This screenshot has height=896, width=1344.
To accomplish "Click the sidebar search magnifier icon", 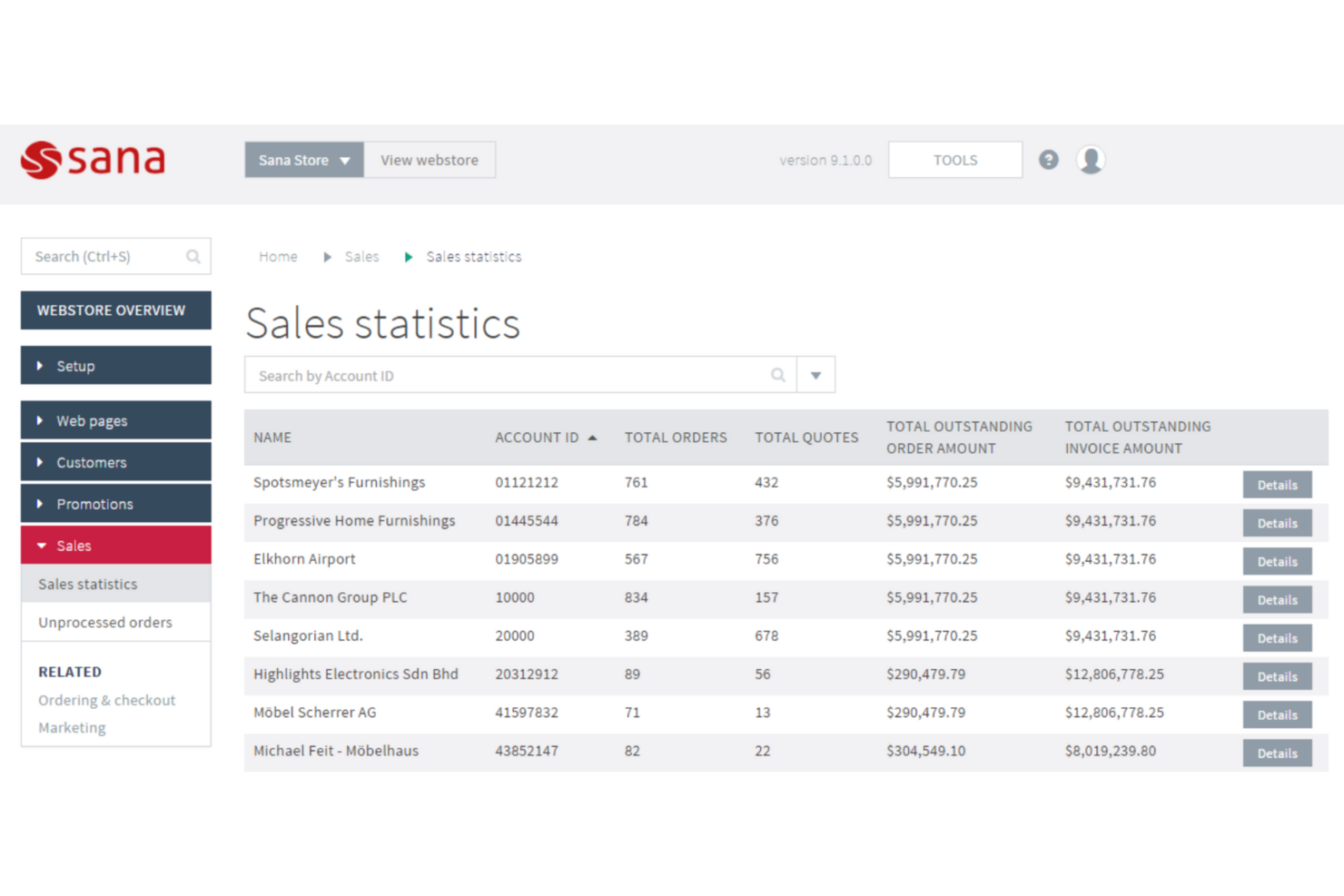I will tap(193, 257).
